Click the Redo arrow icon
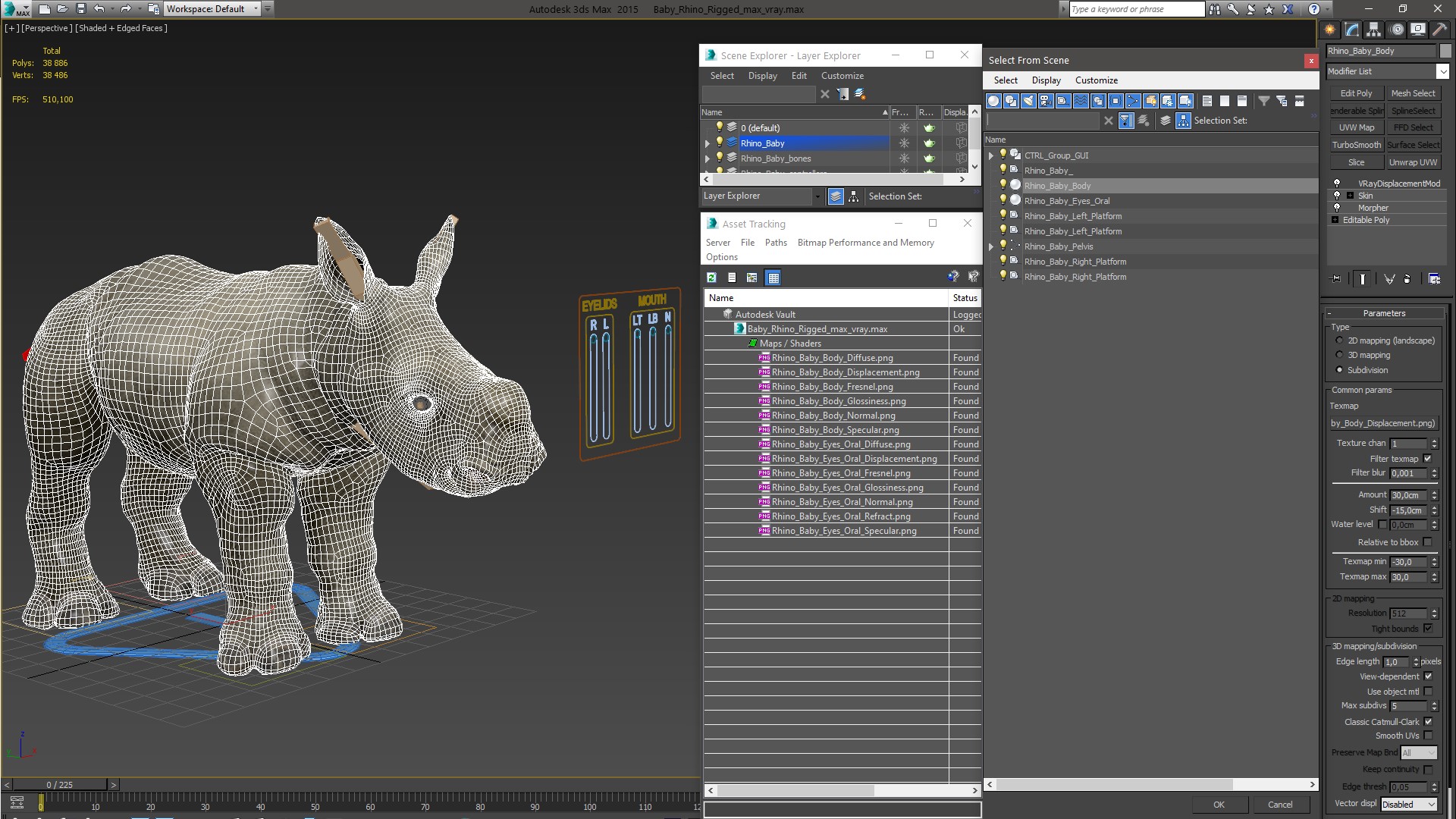 click(126, 9)
